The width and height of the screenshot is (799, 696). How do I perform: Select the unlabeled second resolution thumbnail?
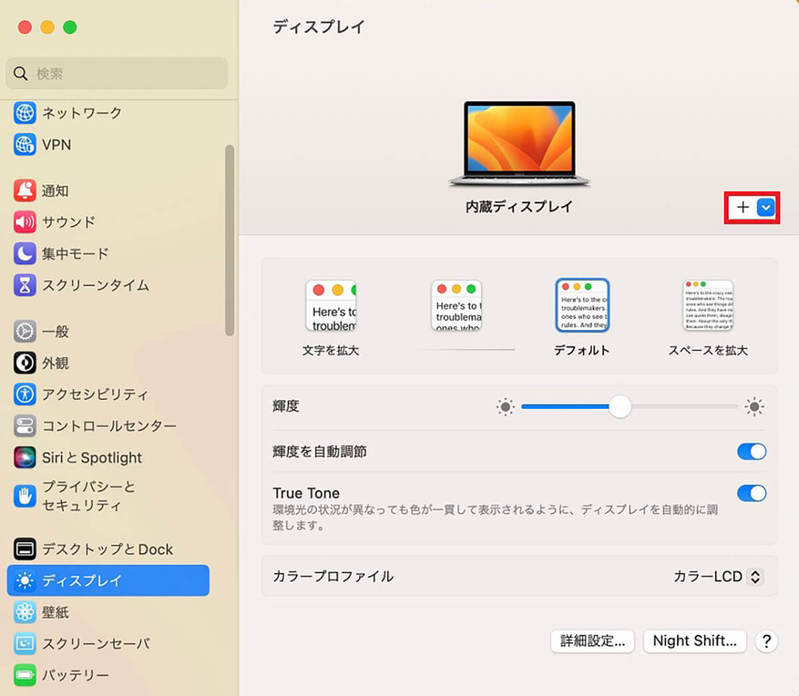click(x=457, y=306)
